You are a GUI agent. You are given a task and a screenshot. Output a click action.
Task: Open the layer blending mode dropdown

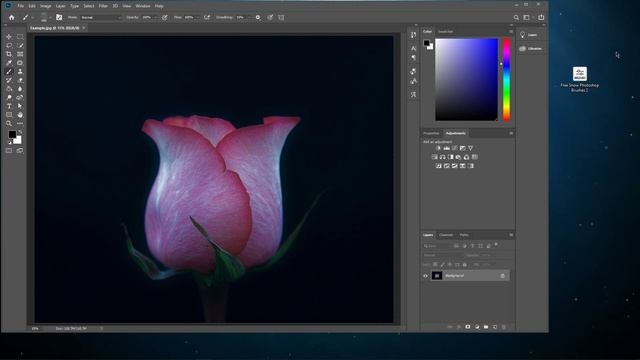tap(442, 255)
